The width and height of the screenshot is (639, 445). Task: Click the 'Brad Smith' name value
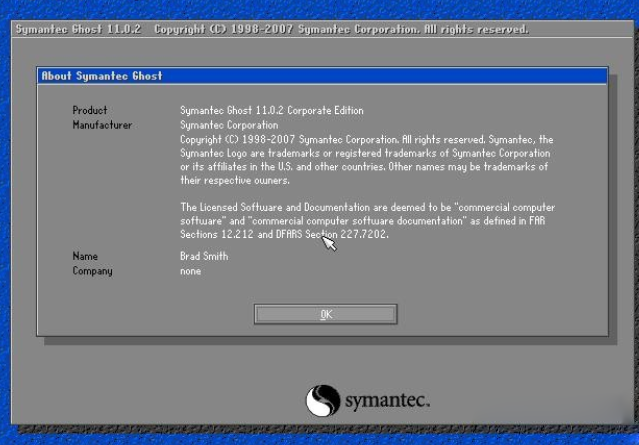click(204, 256)
